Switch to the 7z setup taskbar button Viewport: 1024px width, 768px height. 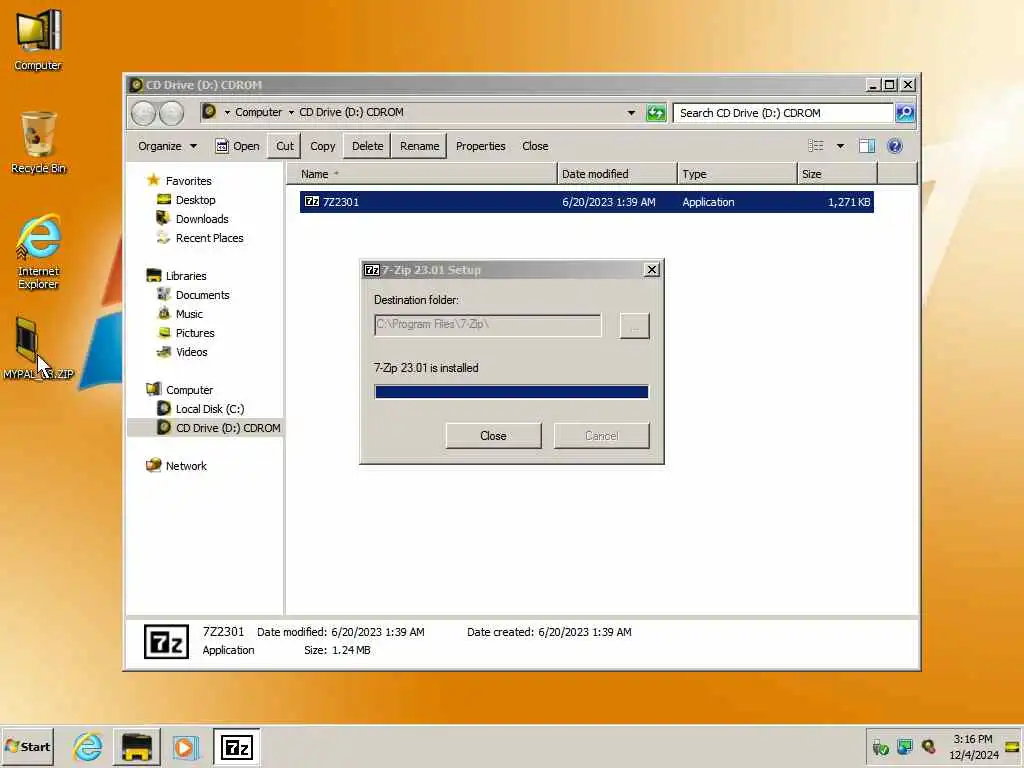[236, 746]
